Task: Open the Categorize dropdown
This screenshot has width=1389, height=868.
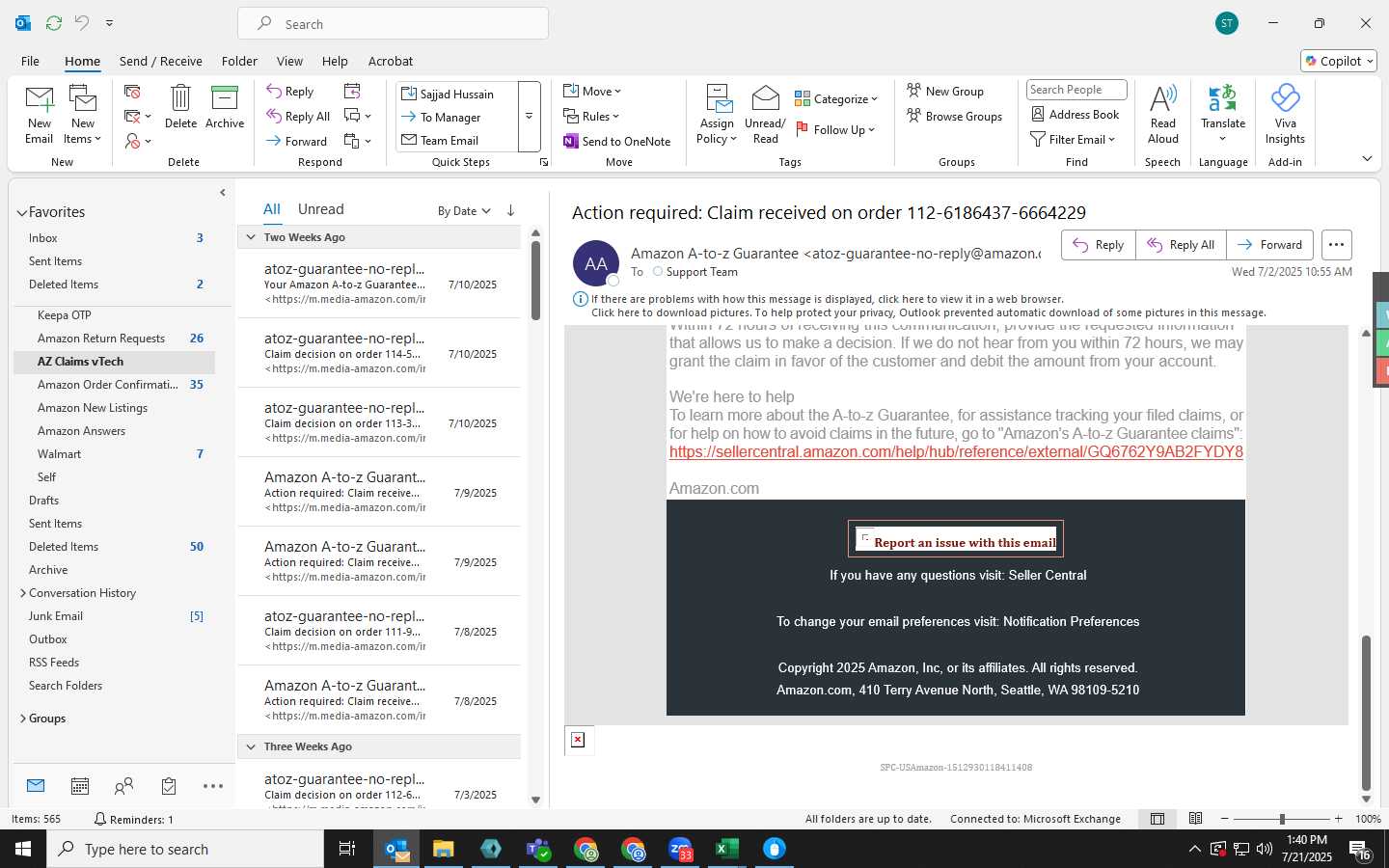Action: click(835, 98)
